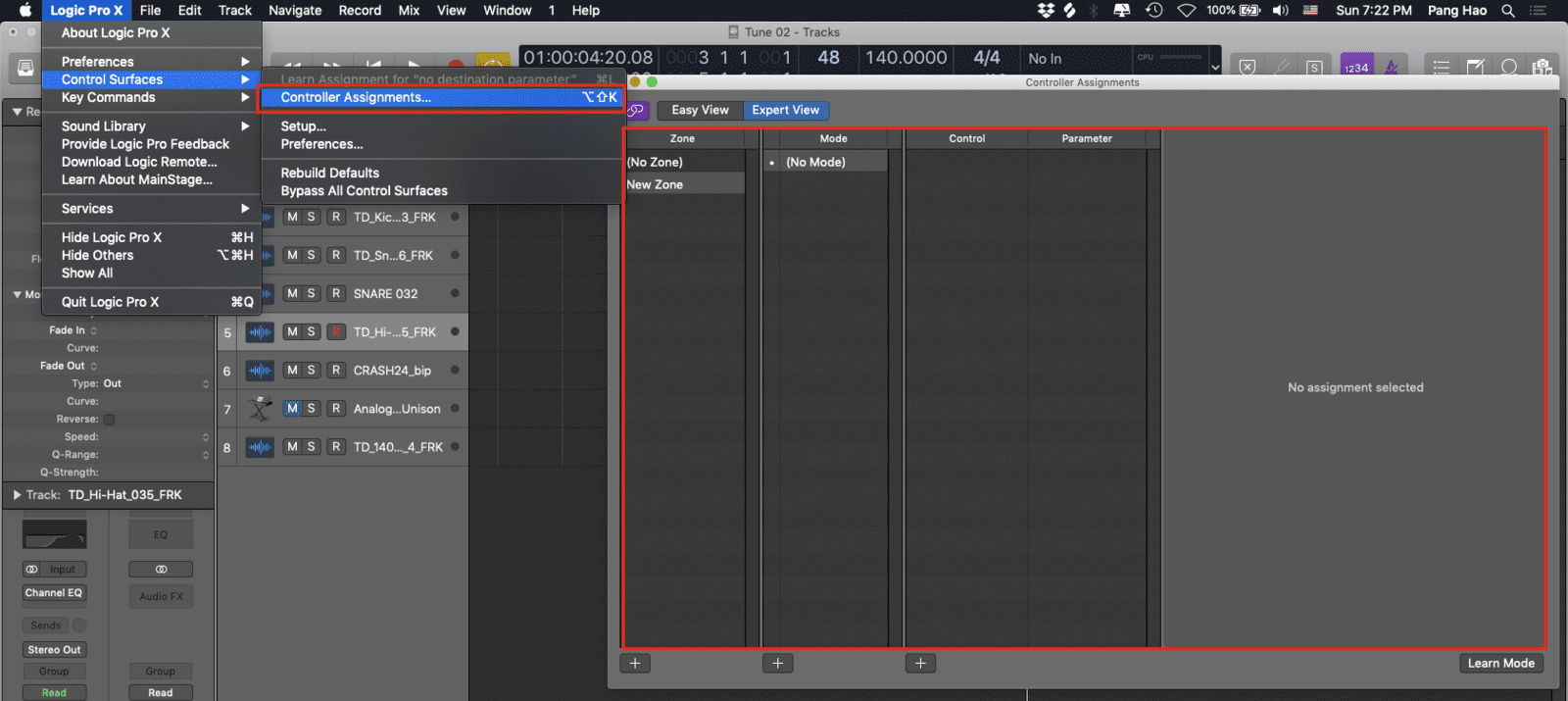Enable the Reverse checkbox
Image resolution: width=1568 pixels, height=701 pixels.
point(110,420)
